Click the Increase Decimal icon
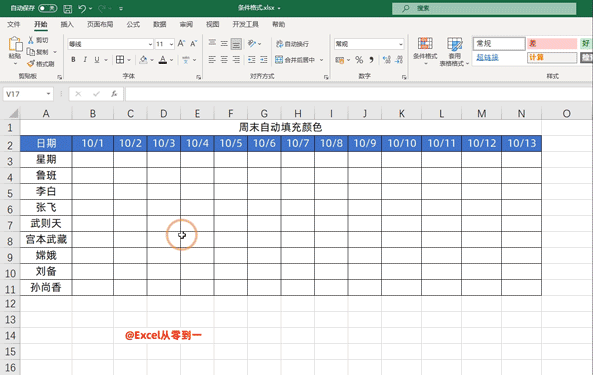 387,60
